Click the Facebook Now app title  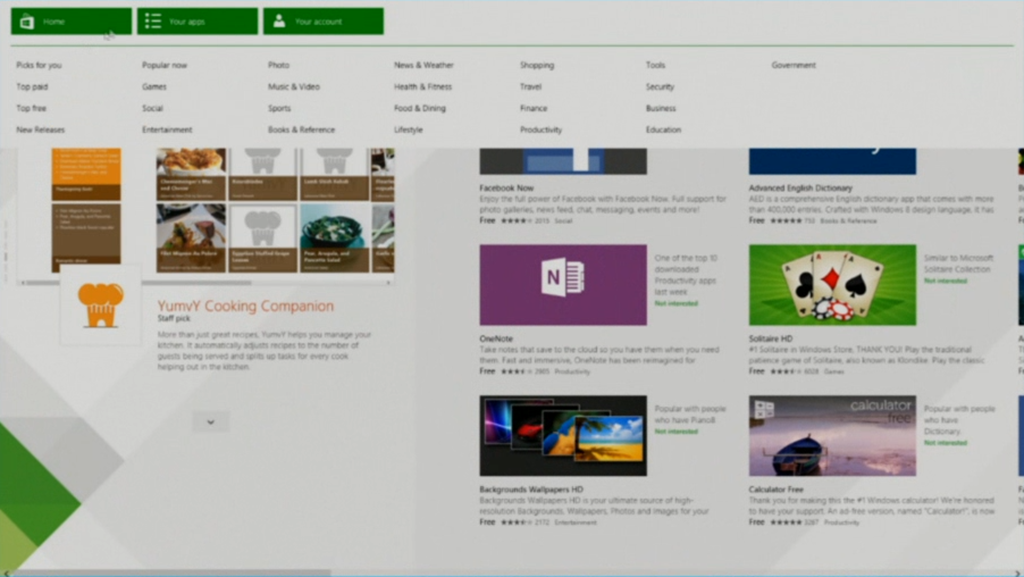point(506,188)
